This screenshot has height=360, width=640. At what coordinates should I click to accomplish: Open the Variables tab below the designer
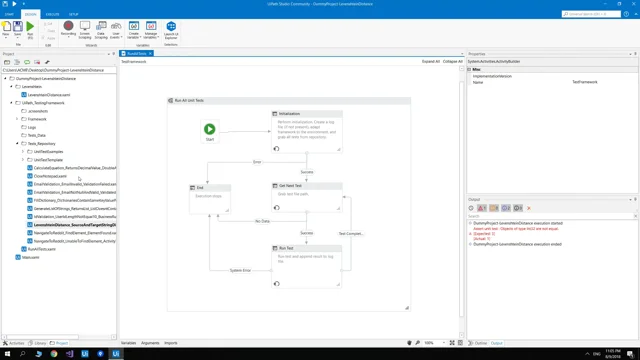(x=129, y=343)
